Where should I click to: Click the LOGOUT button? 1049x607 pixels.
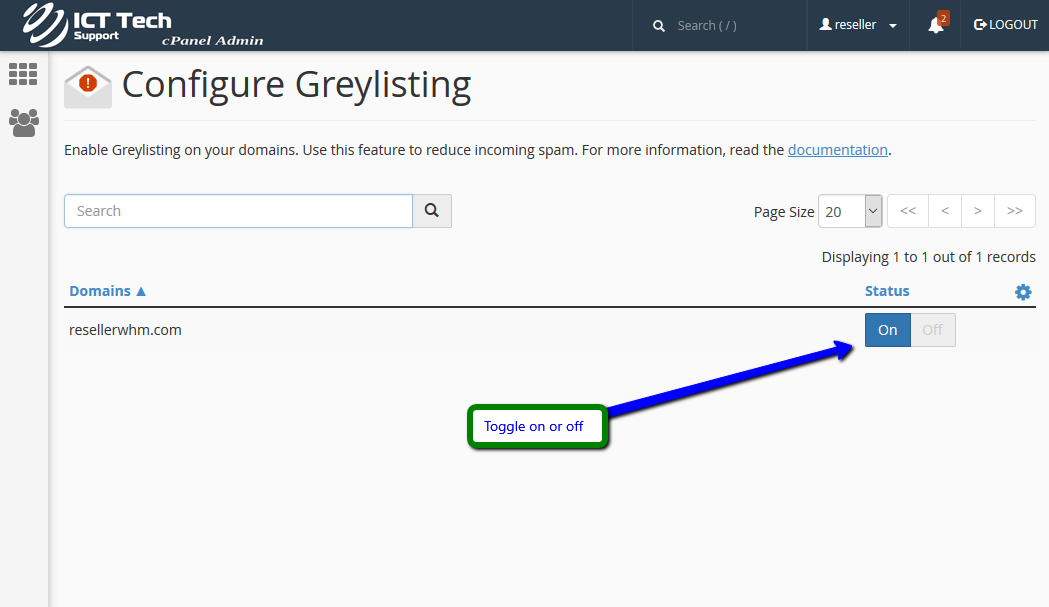[x=1006, y=25]
